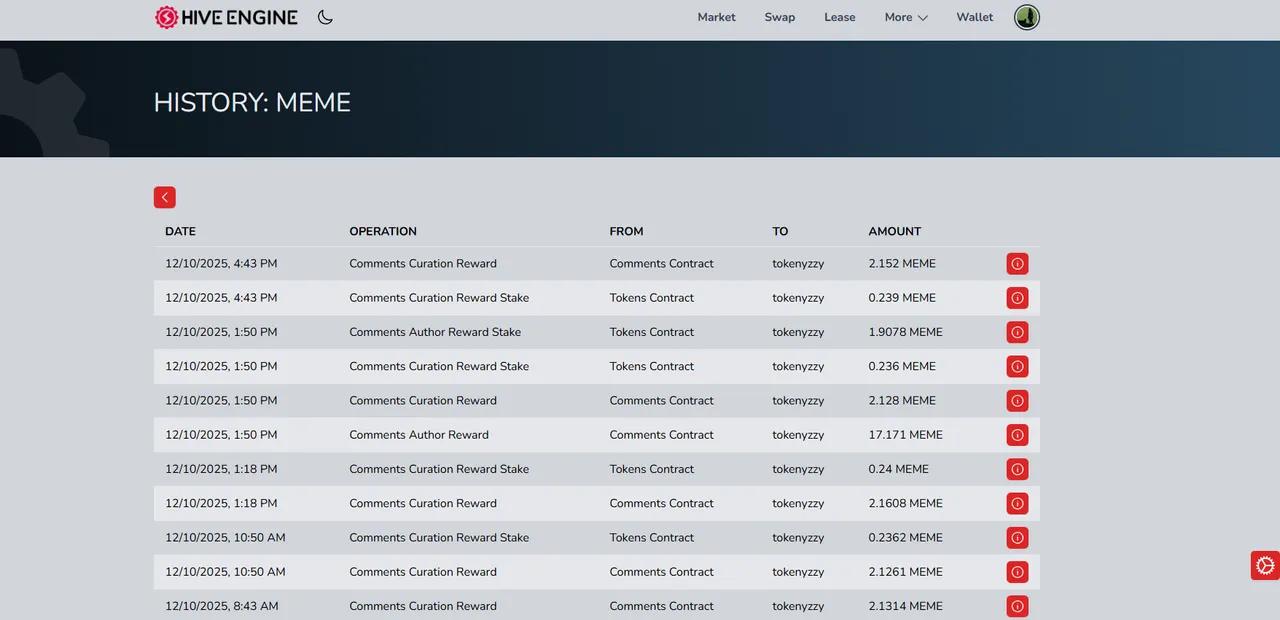
Task: Open the Market page
Action: [717, 17]
